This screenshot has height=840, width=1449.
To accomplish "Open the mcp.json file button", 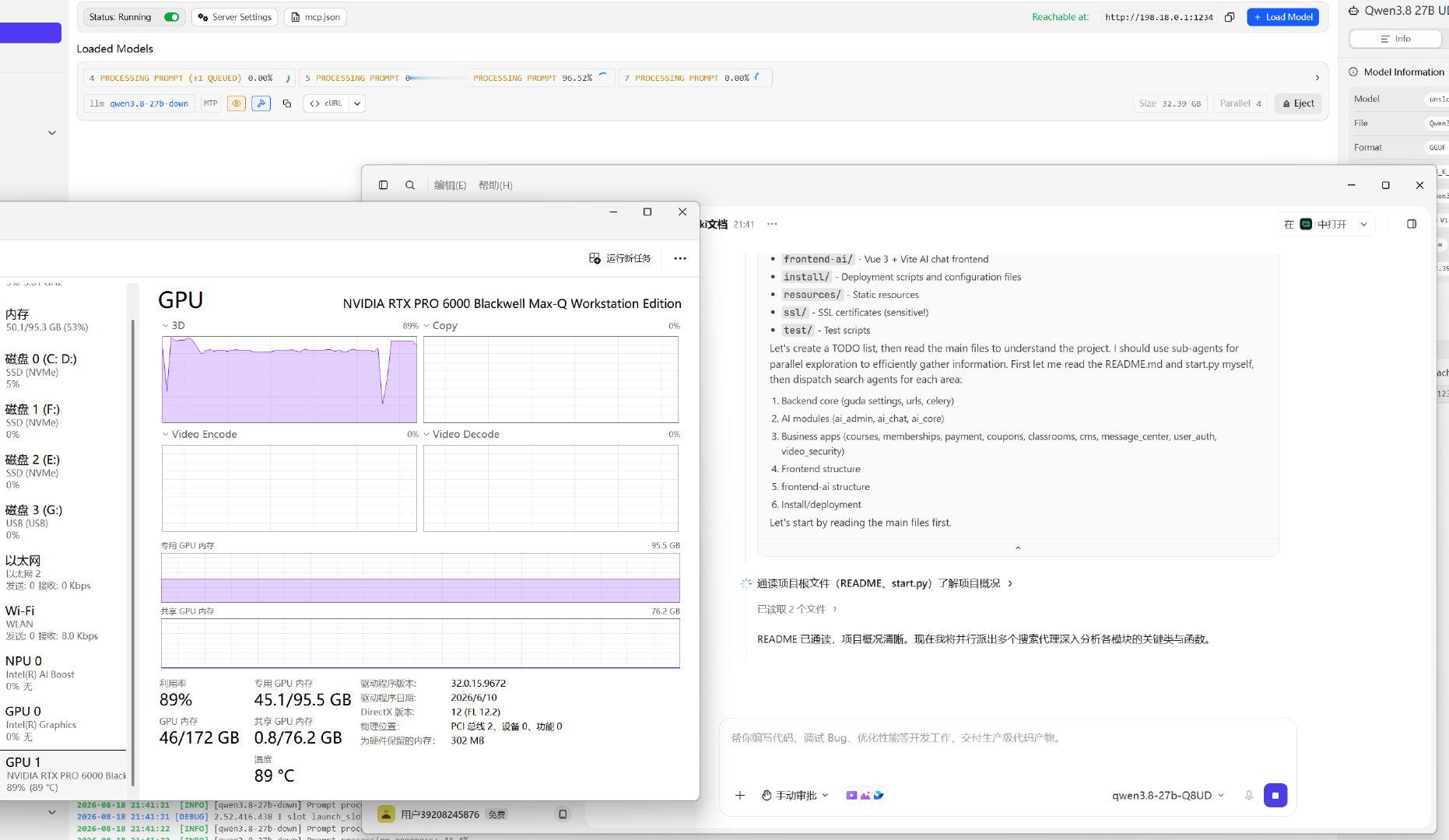I will [315, 17].
